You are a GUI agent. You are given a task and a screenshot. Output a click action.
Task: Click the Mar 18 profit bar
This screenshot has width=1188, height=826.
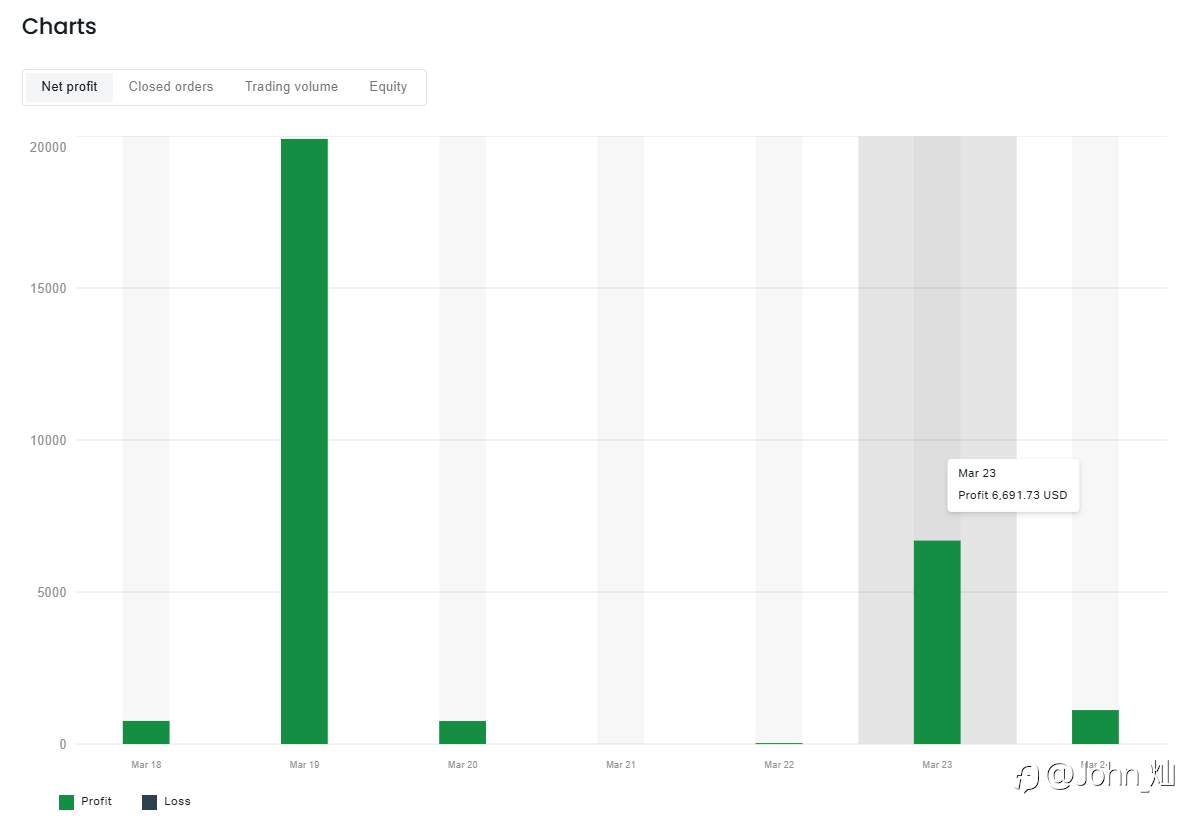(146, 732)
